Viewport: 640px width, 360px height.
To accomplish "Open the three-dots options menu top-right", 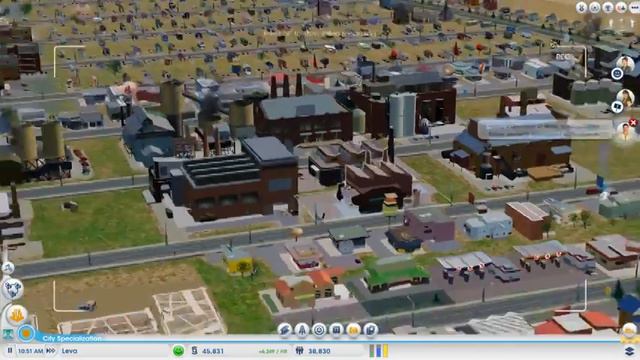I will (x=634, y=7).
